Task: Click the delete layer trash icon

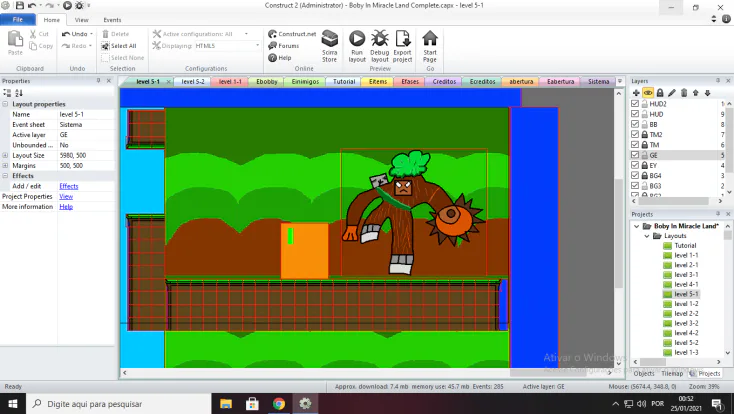Action: (684, 93)
